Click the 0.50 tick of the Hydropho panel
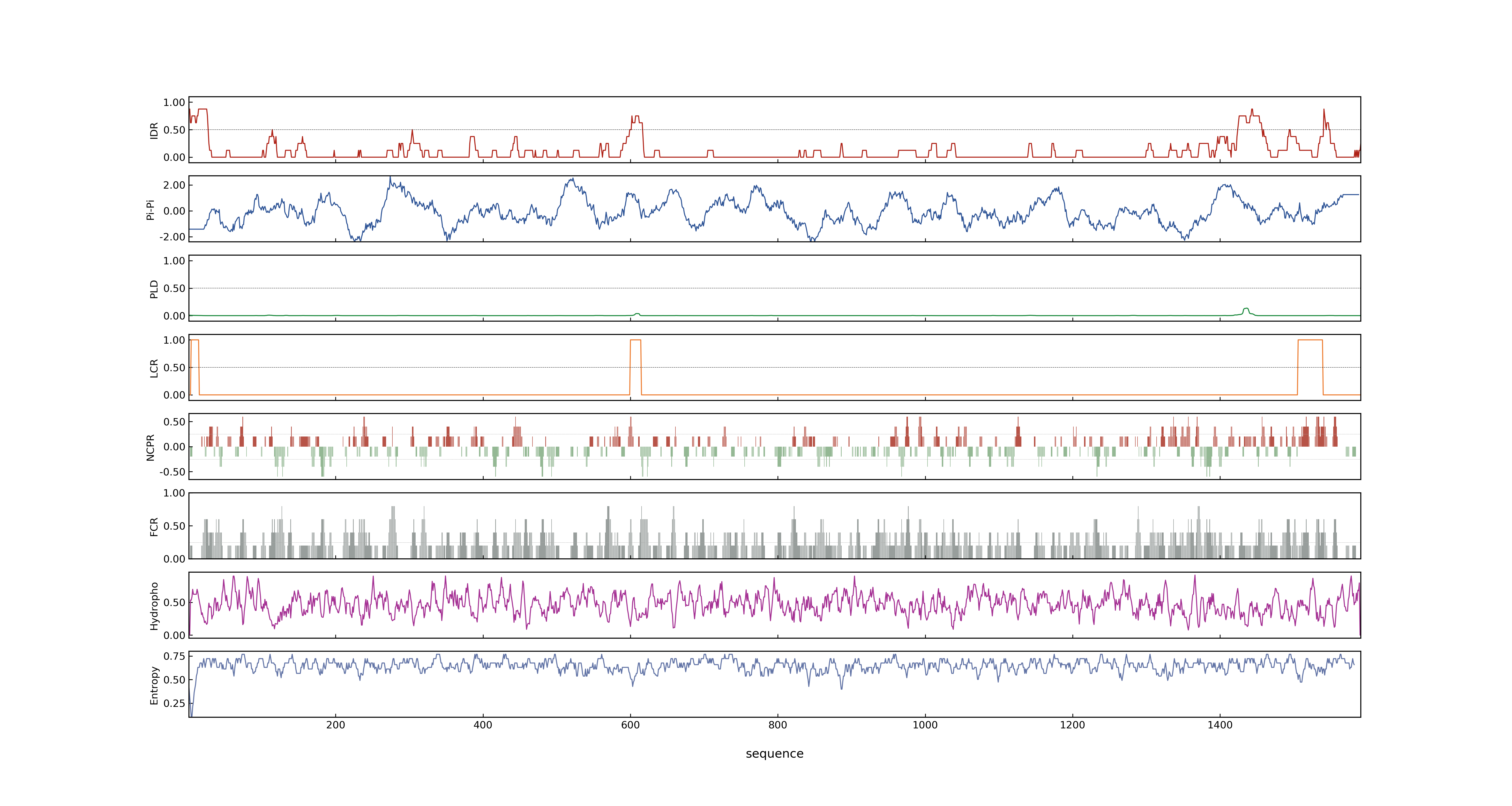Screen dimensions: 1512x806 click(174, 602)
